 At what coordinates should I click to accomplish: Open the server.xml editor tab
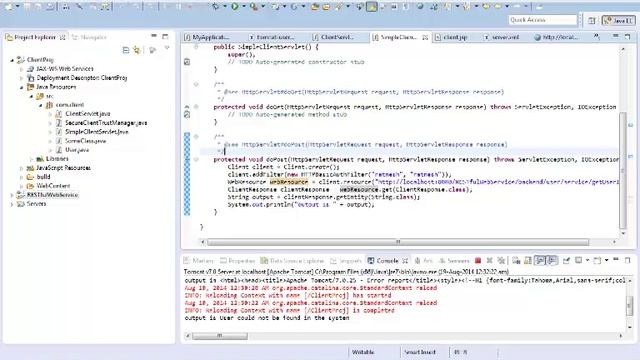click(x=502, y=37)
